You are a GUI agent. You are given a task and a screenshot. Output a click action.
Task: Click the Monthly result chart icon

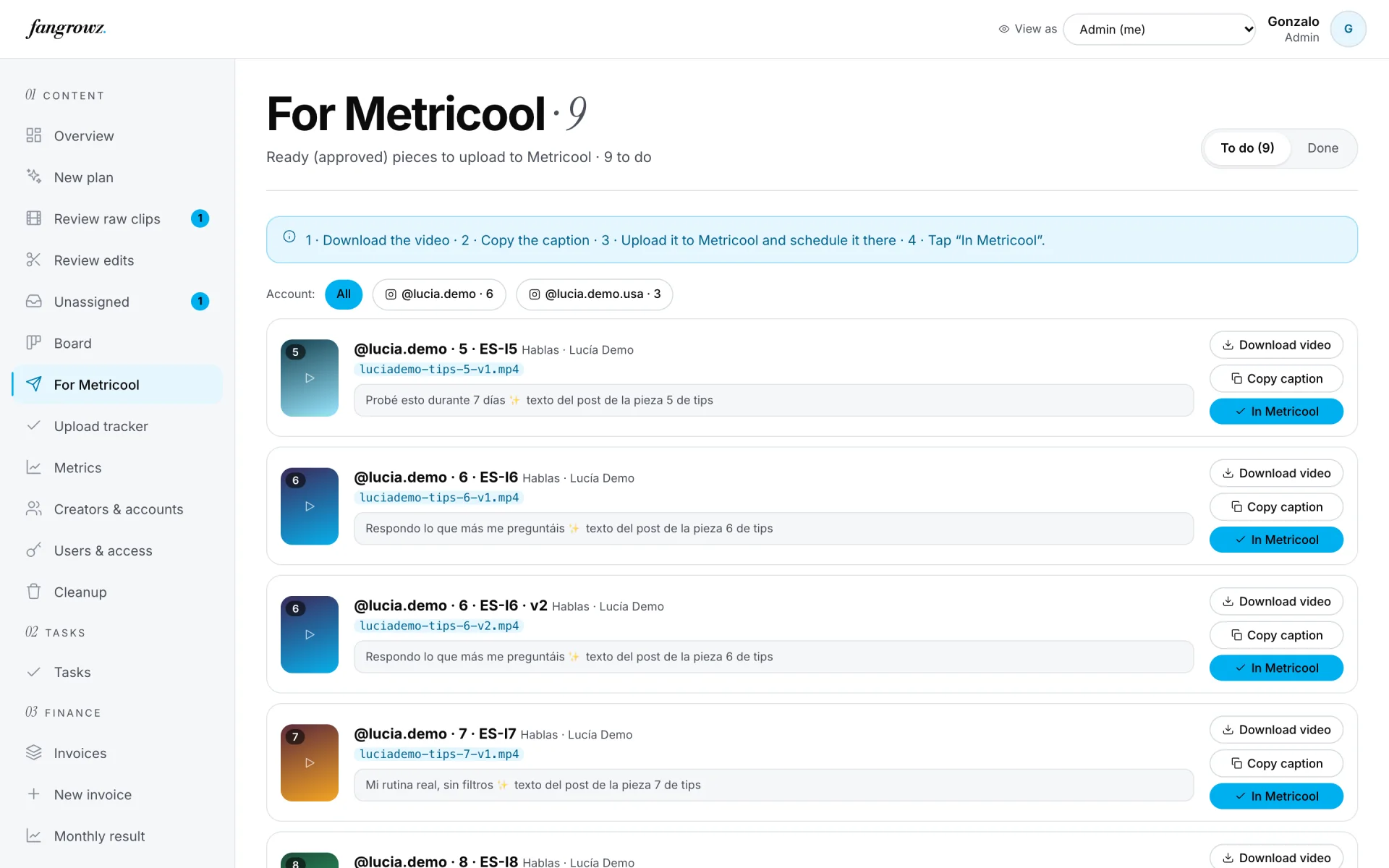click(x=33, y=835)
